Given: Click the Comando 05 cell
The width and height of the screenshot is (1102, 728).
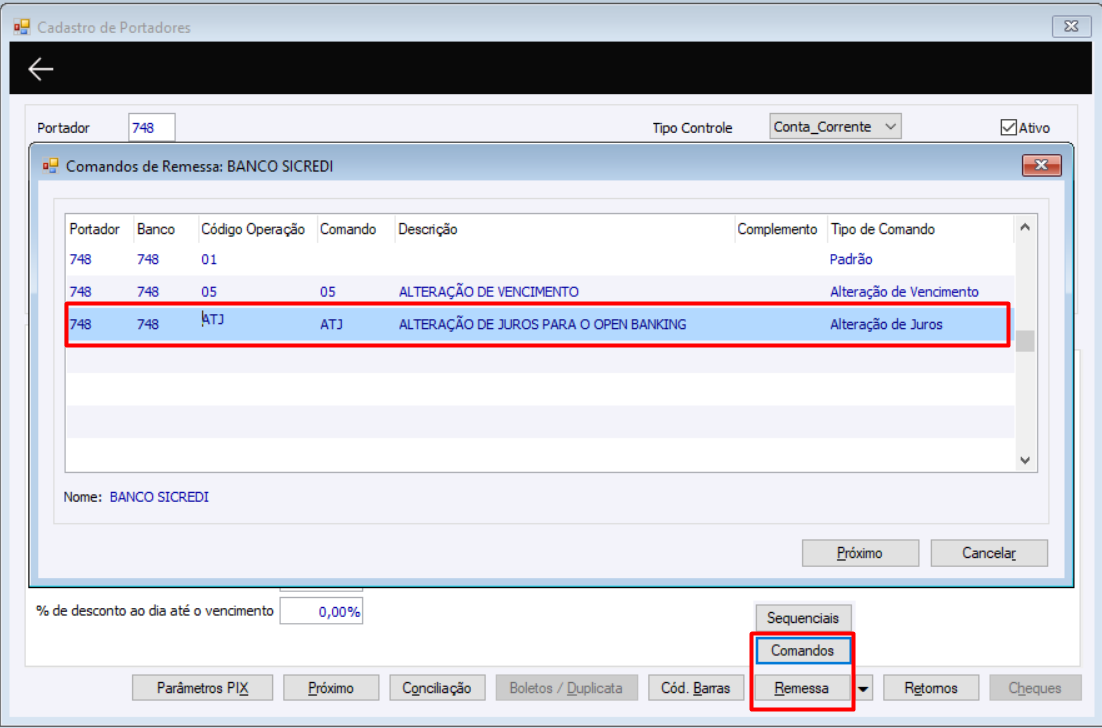Looking at the screenshot, I should pyautogui.click(x=328, y=292).
